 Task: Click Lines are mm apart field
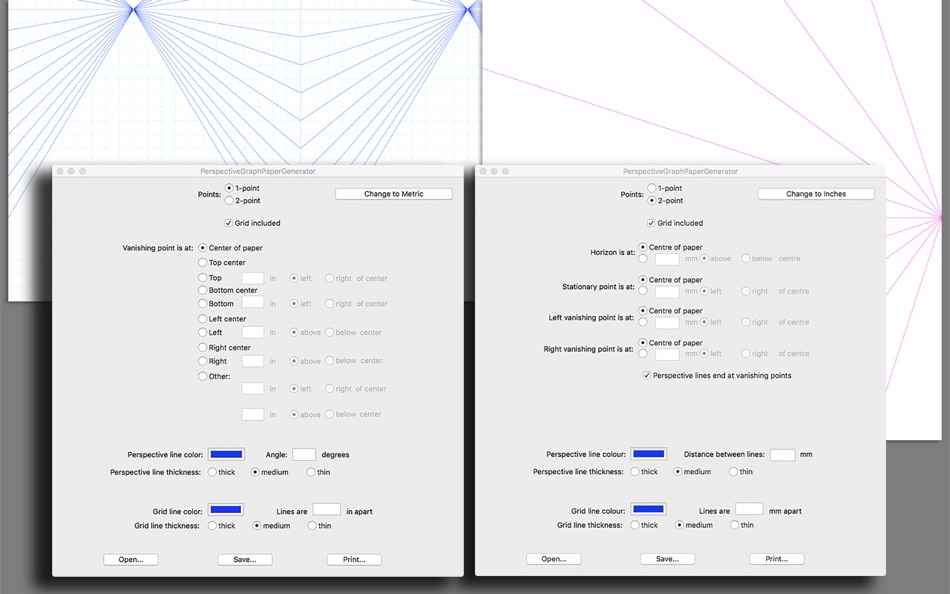click(x=749, y=509)
